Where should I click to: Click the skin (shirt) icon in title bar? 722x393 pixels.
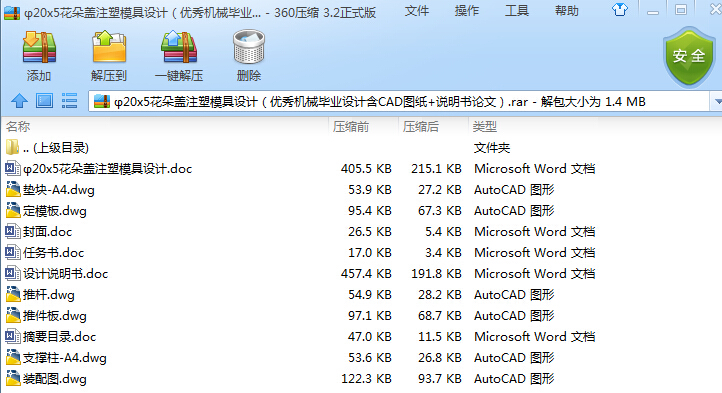pos(620,9)
